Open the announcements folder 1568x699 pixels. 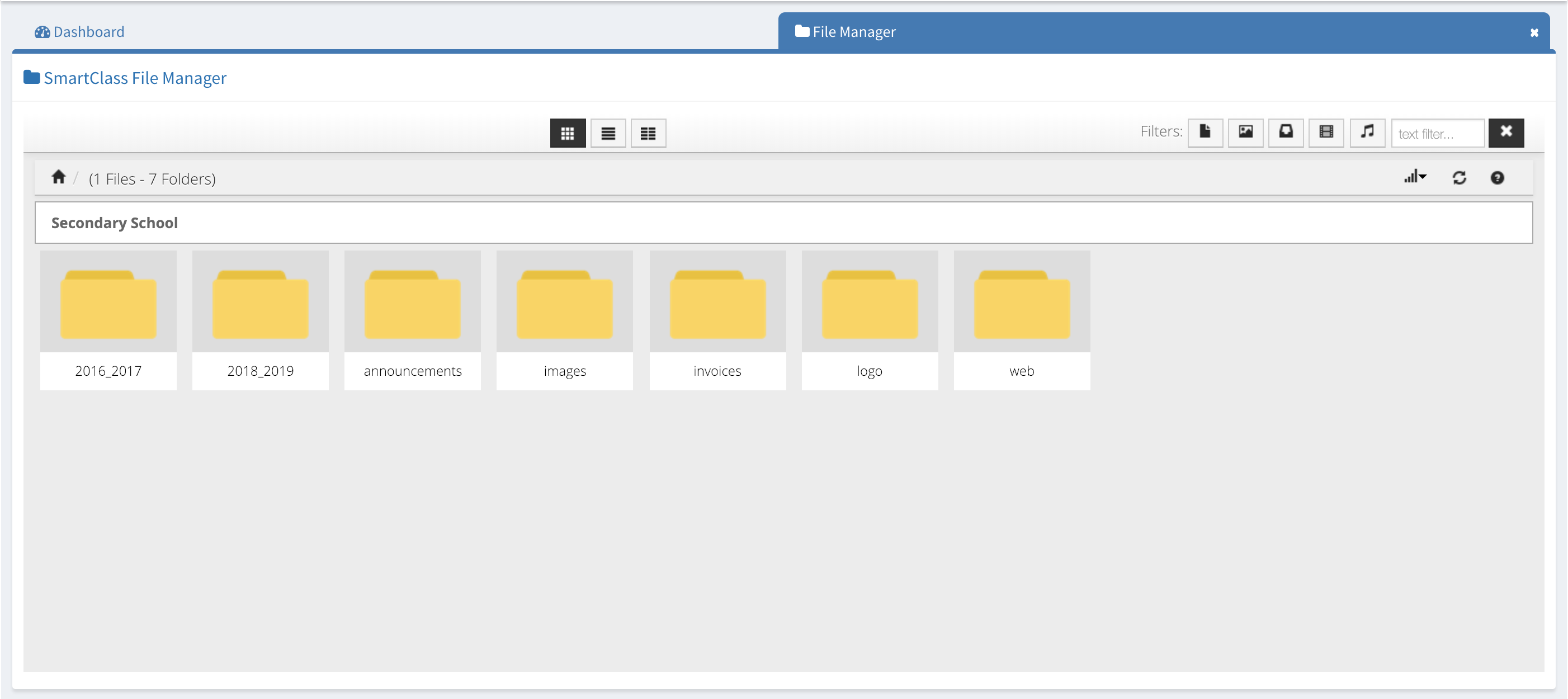point(412,320)
